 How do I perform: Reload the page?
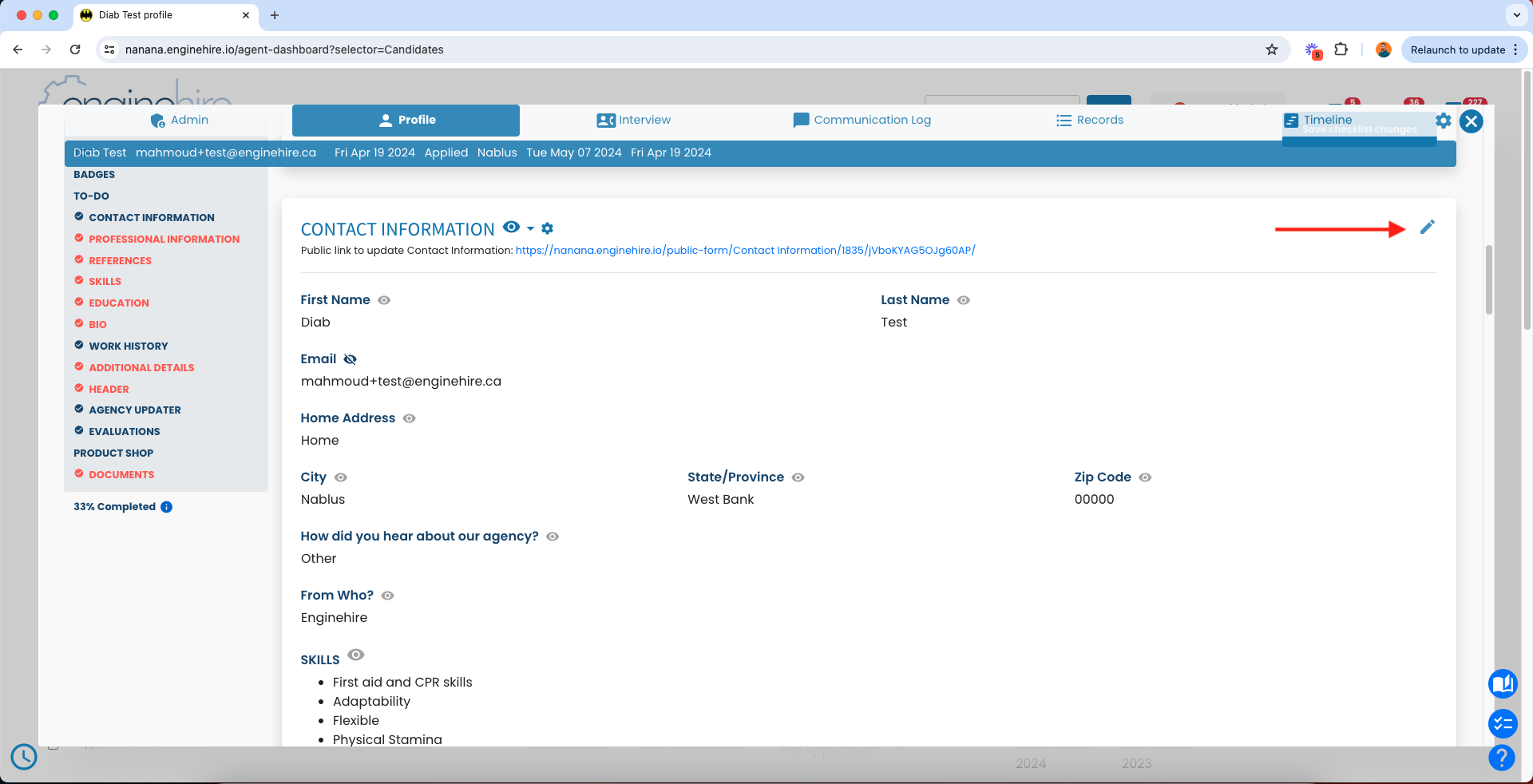point(75,49)
